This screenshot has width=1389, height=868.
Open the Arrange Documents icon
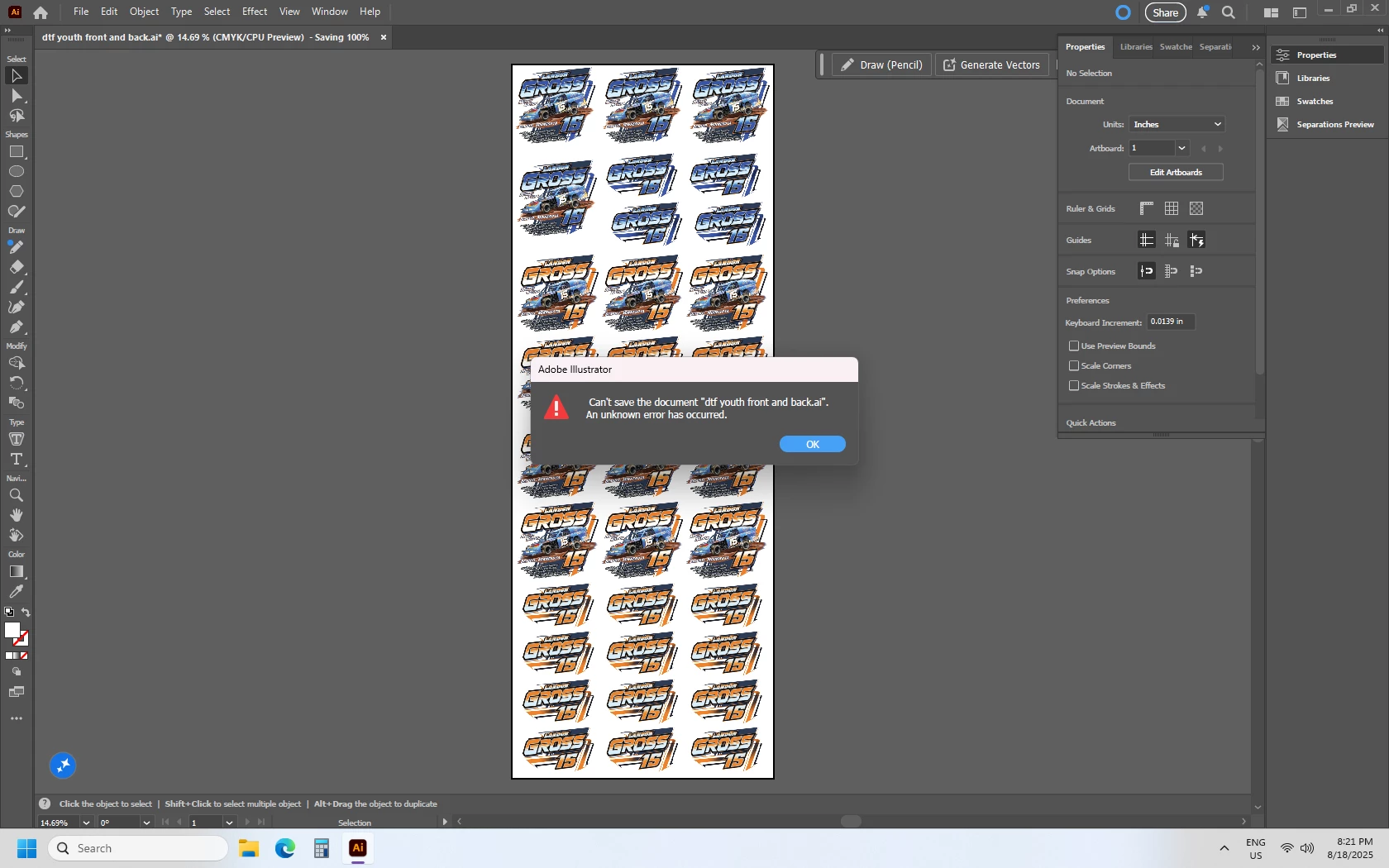[x=1272, y=12]
